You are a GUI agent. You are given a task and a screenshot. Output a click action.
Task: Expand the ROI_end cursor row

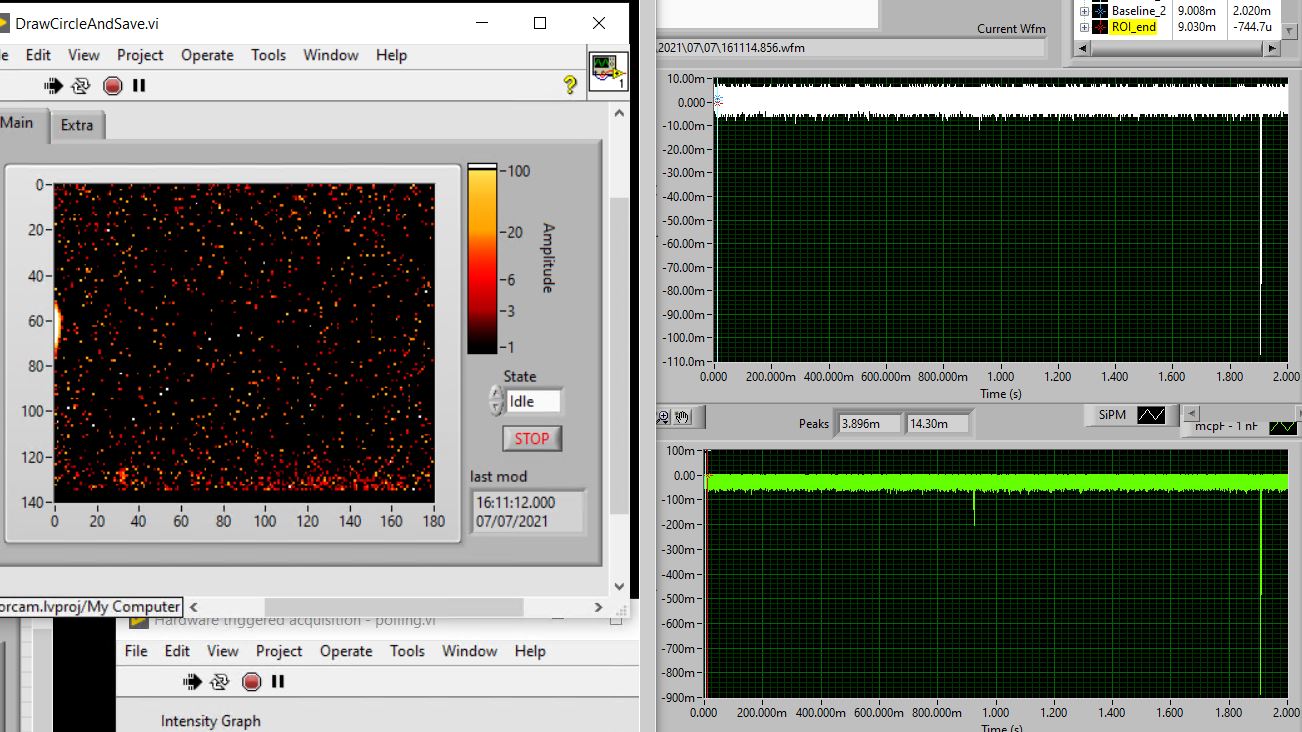click(x=1084, y=27)
